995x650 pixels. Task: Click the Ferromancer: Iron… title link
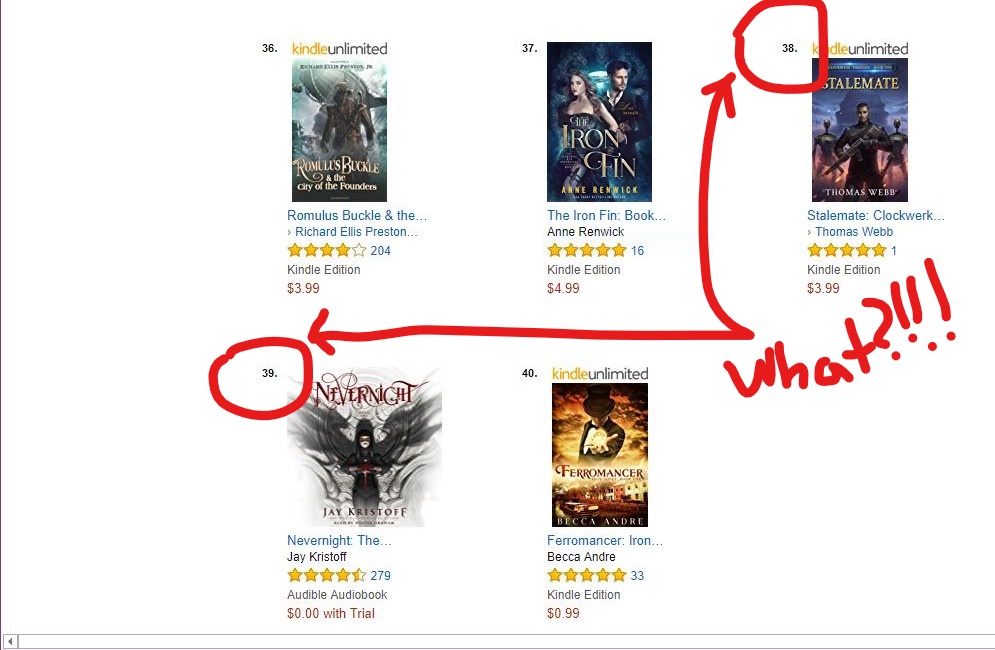[x=605, y=540]
